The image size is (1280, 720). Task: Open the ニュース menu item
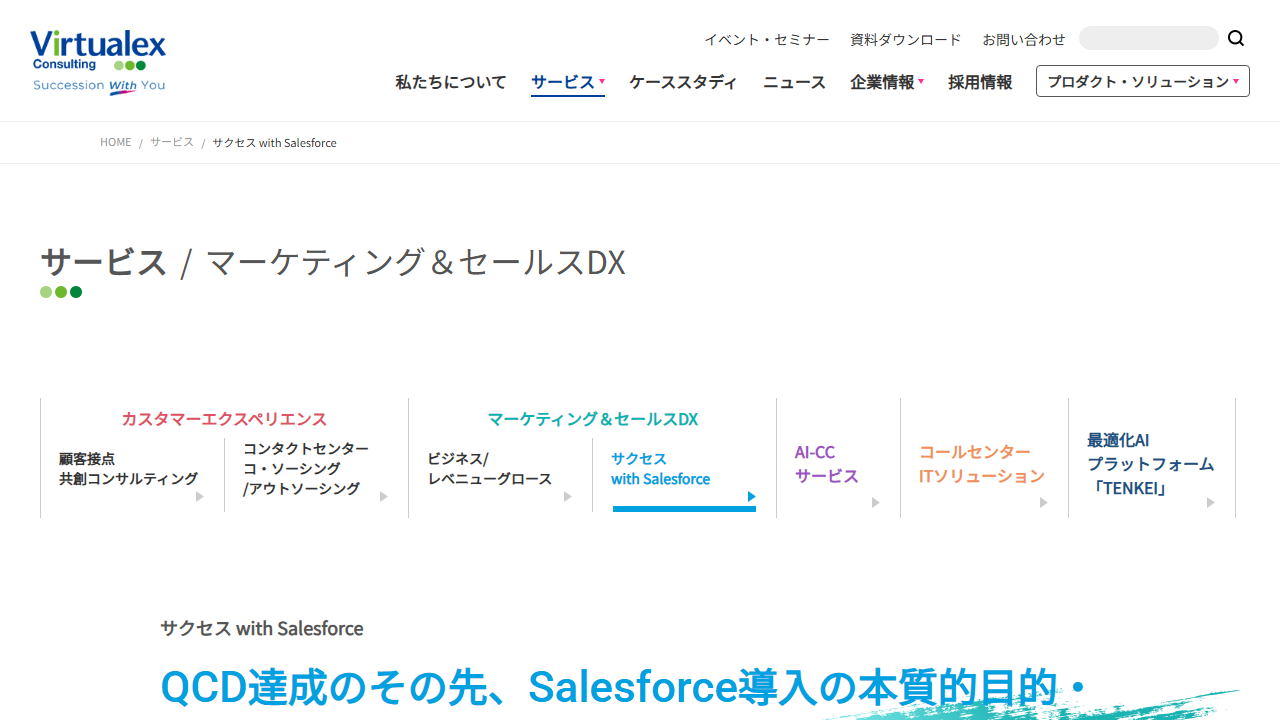click(x=794, y=82)
